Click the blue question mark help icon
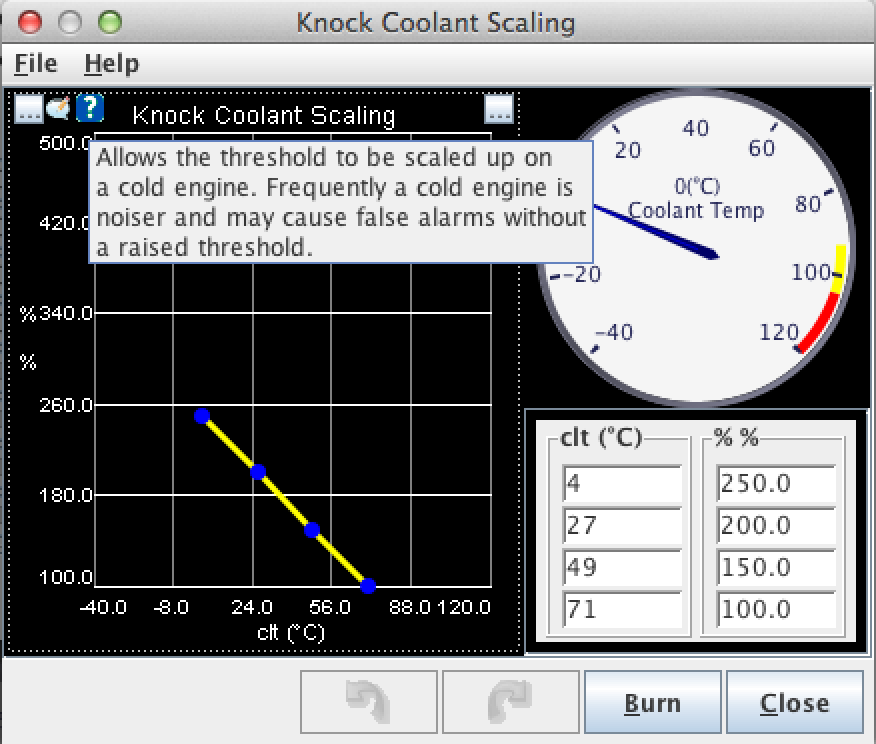Image resolution: width=876 pixels, height=744 pixels. (x=89, y=108)
